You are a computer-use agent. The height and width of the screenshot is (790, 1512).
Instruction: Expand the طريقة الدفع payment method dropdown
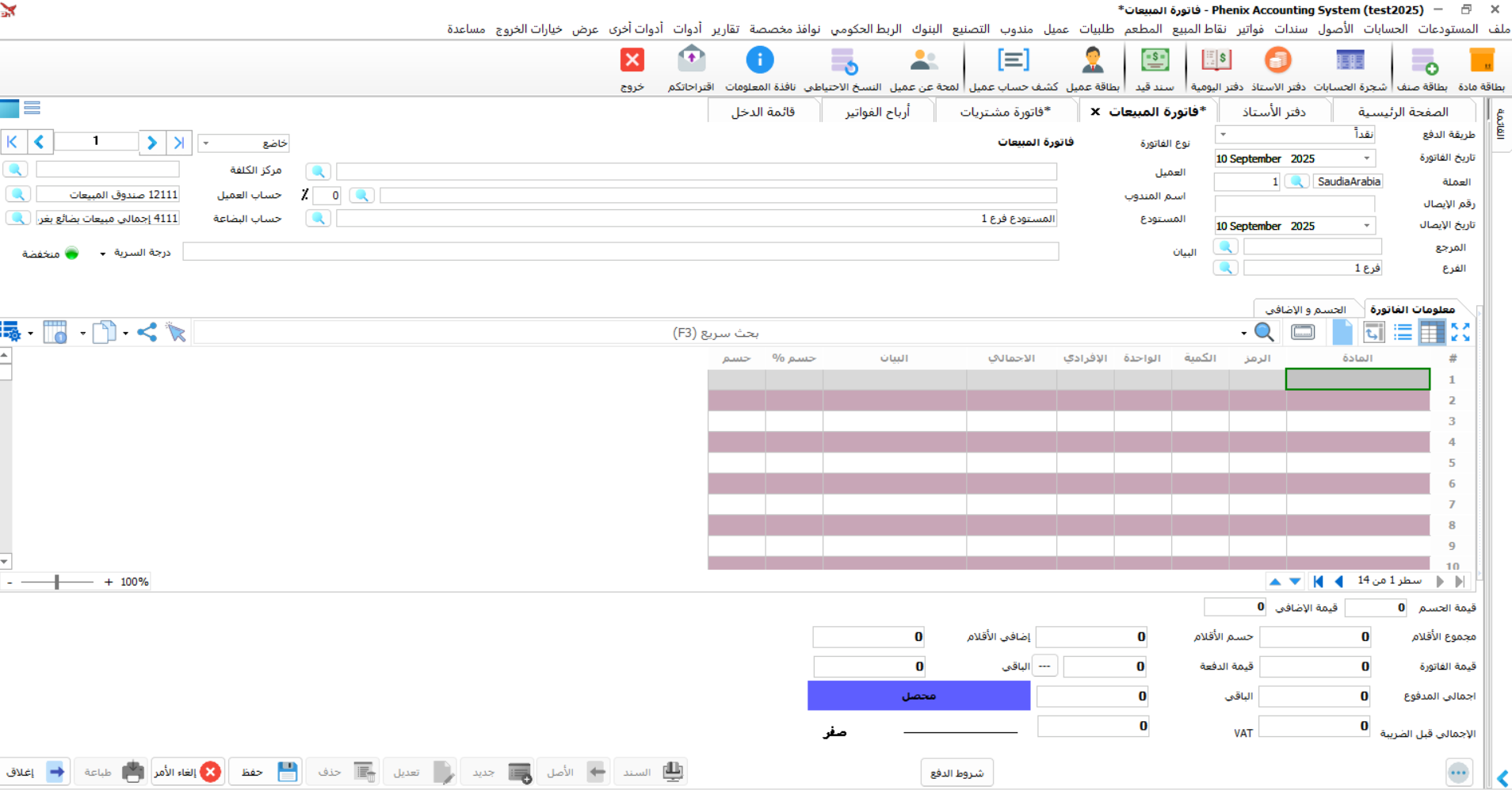(1223, 135)
